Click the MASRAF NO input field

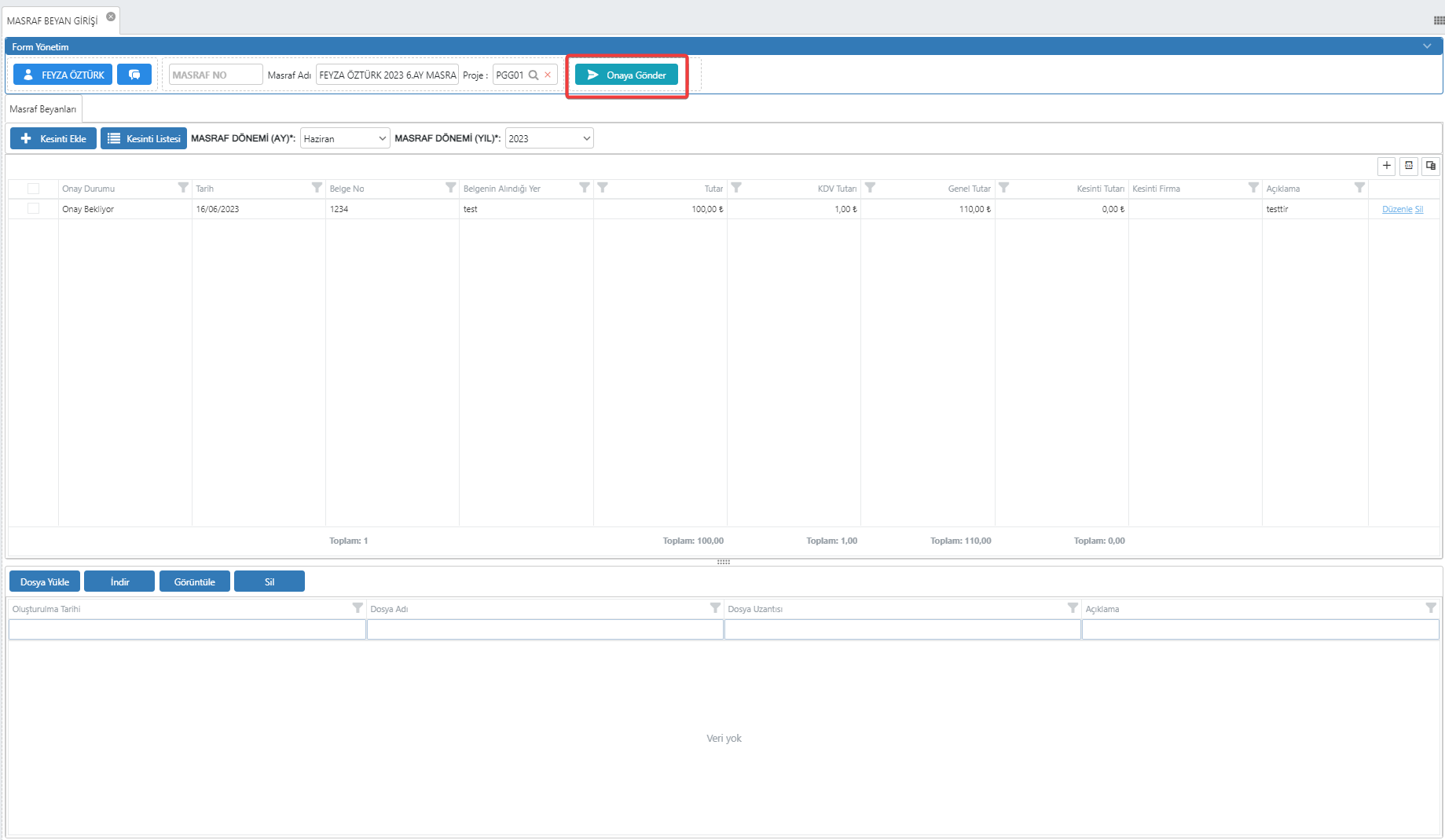pos(215,75)
